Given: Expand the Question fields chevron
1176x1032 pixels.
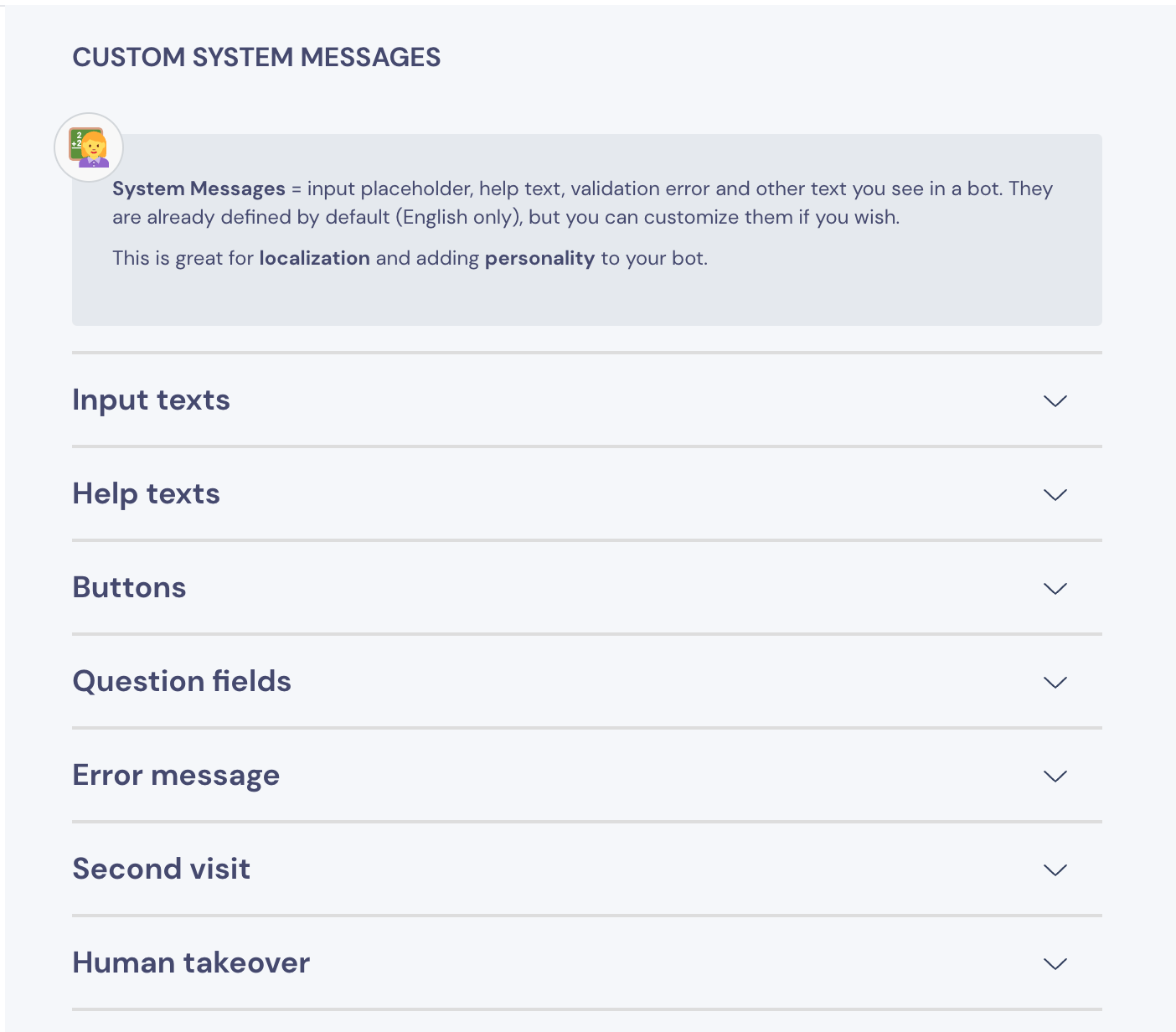Looking at the screenshot, I should pyautogui.click(x=1055, y=683).
